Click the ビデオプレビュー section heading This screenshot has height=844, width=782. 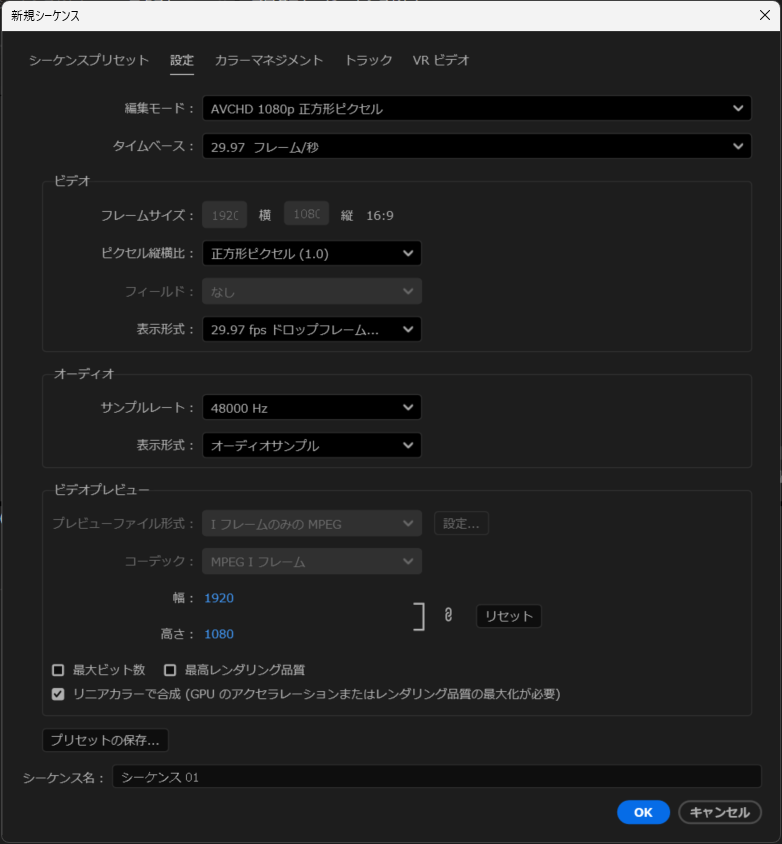click(x=102, y=490)
